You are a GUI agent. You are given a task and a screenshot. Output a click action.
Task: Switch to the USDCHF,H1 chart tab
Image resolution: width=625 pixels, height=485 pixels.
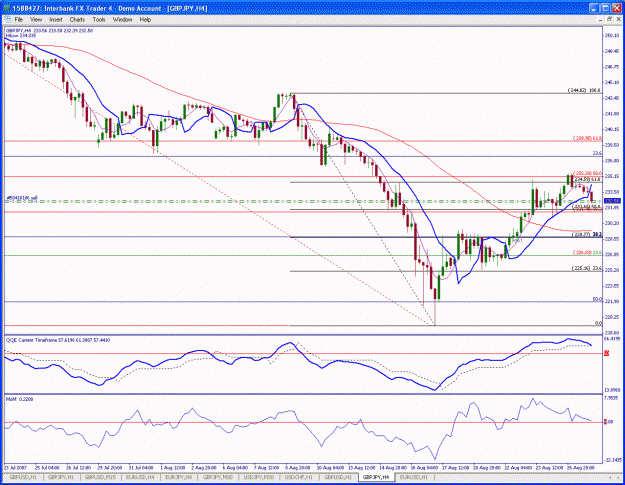point(299,477)
